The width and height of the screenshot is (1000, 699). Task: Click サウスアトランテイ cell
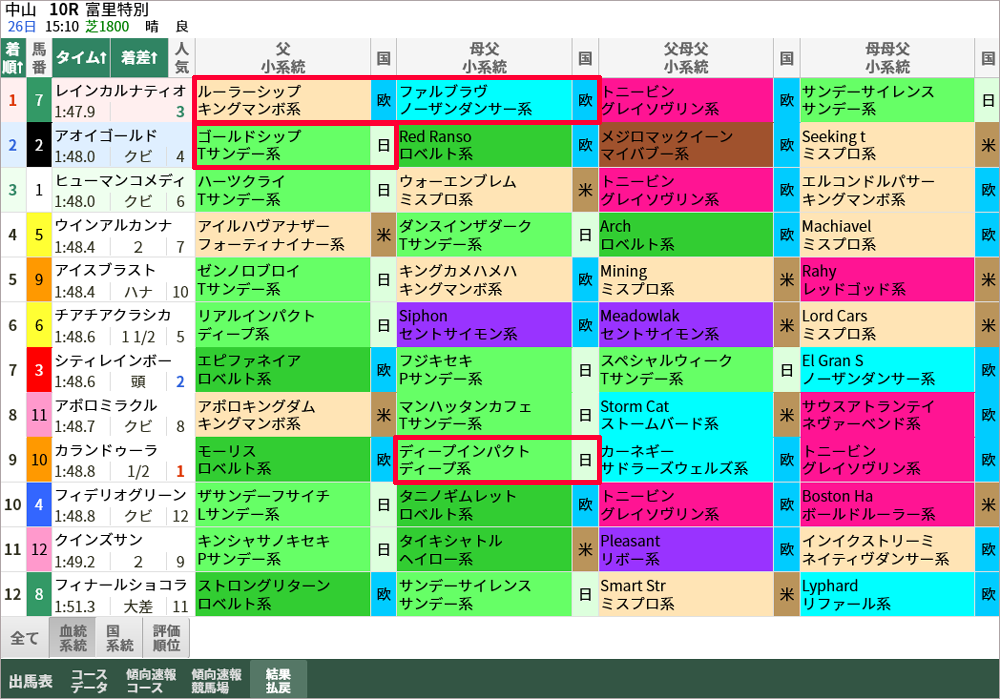pos(887,415)
